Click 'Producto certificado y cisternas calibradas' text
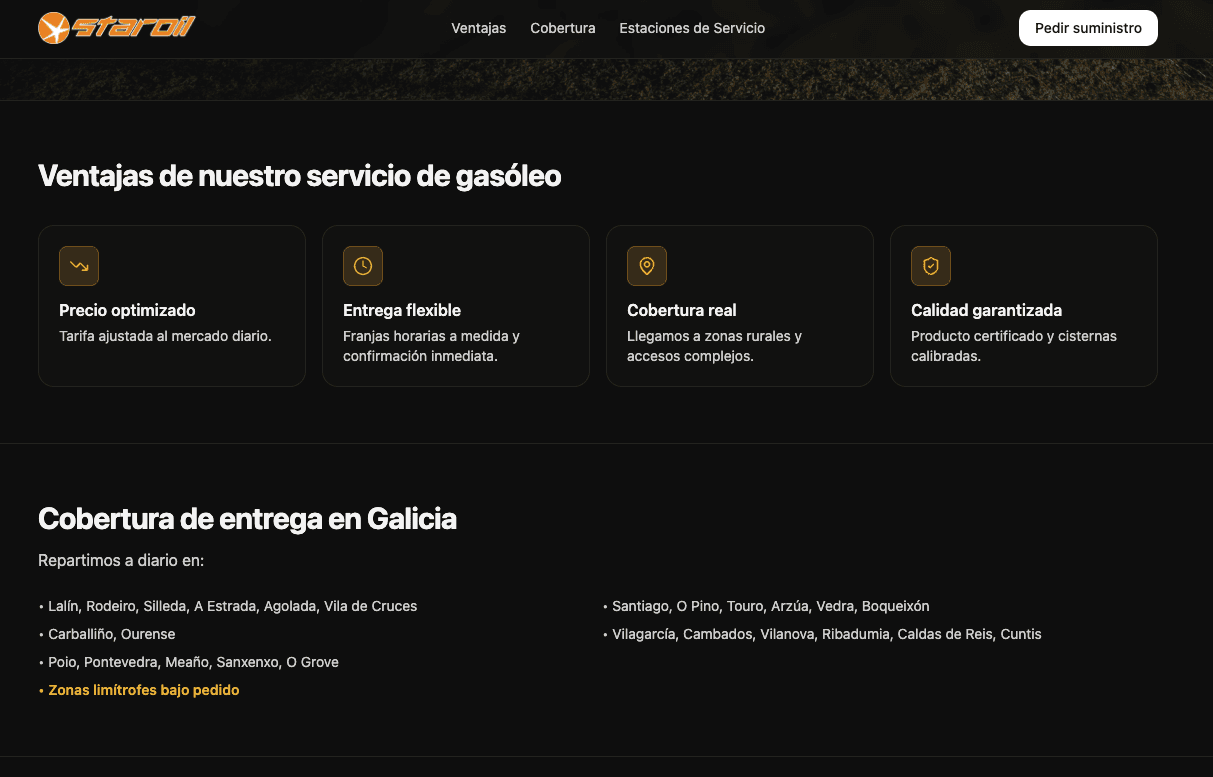Viewport: 1213px width, 777px height. point(1014,346)
